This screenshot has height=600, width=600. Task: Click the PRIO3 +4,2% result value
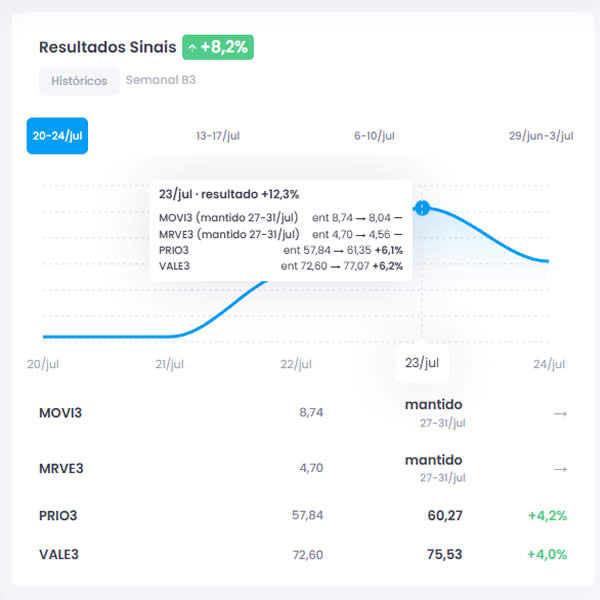(548, 516)
